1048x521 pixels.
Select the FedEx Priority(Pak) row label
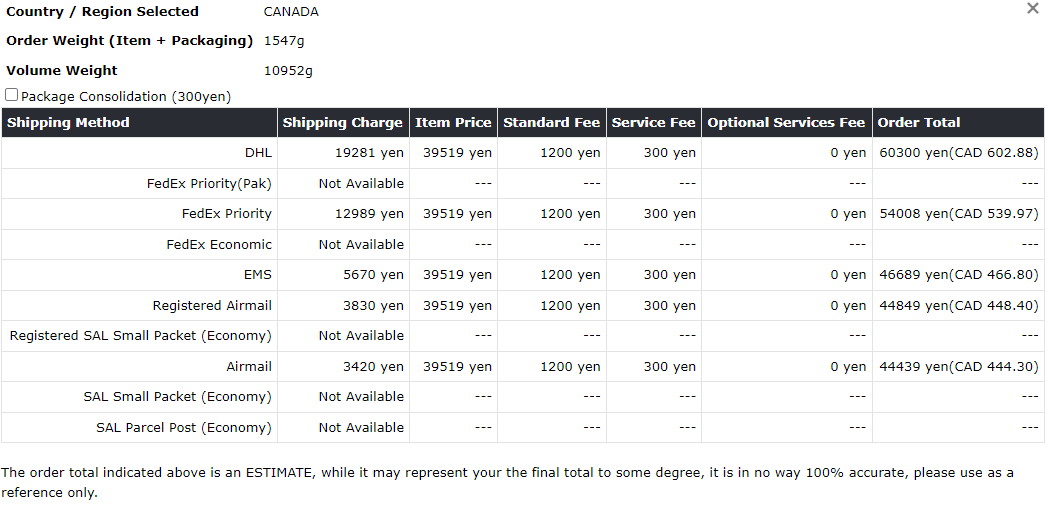[209, 184]
